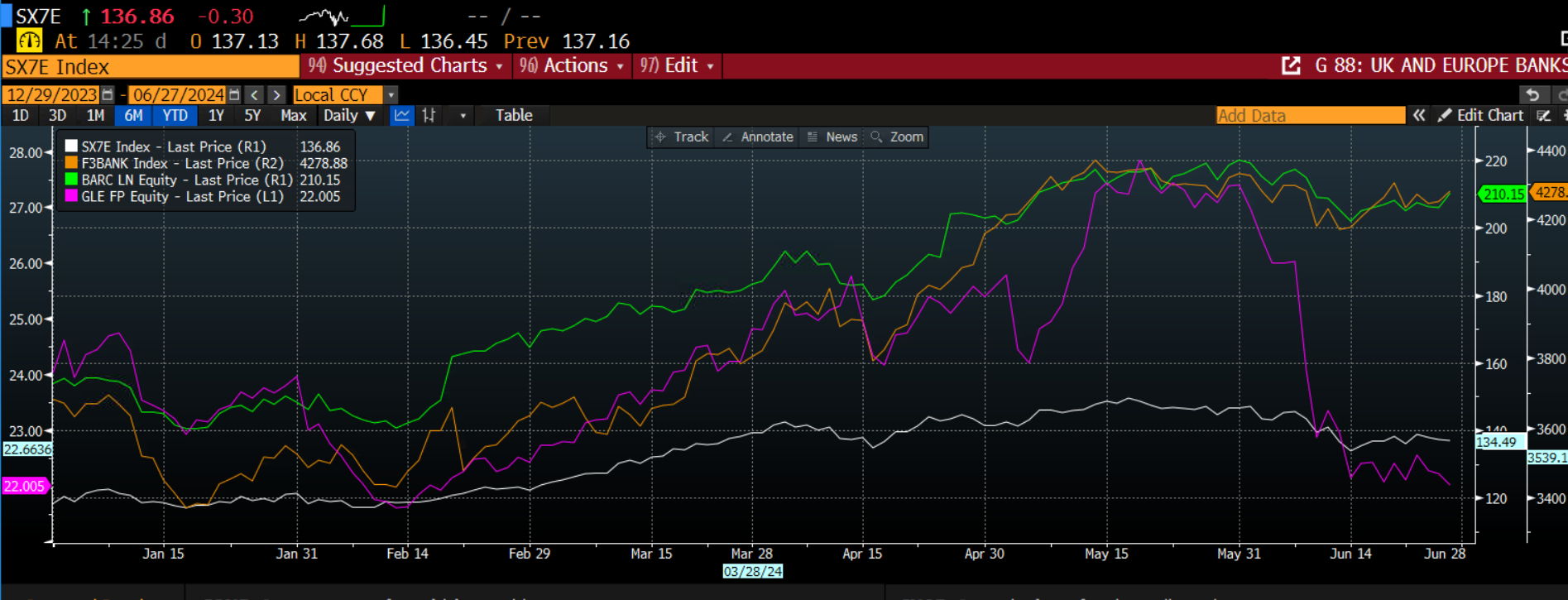Open the Daily frequency dropdown

point(349,116)
